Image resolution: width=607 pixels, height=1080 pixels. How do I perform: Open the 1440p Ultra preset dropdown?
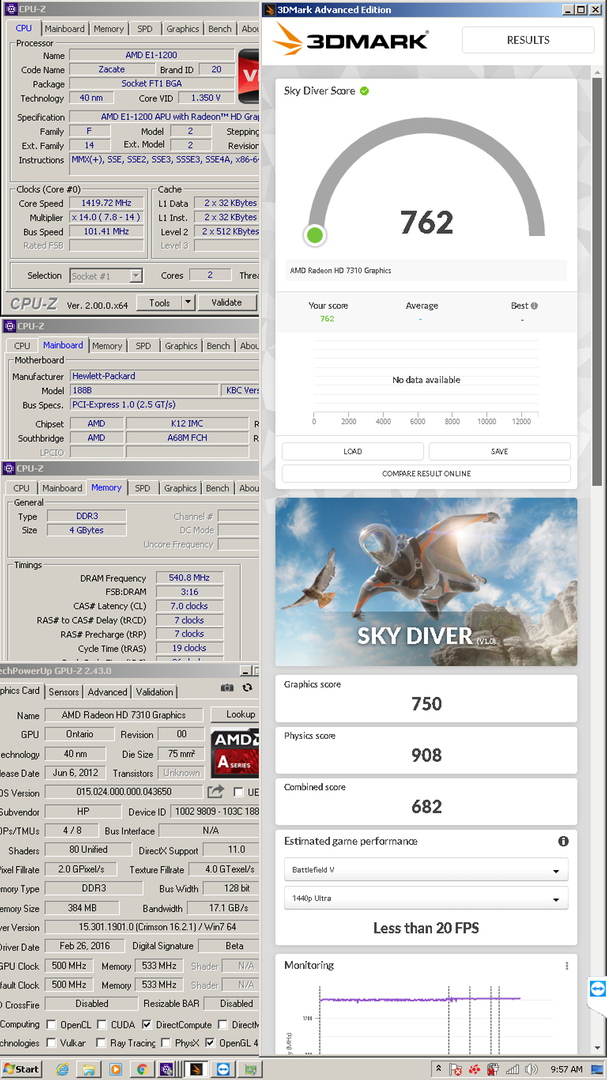[x=426, y=898]
